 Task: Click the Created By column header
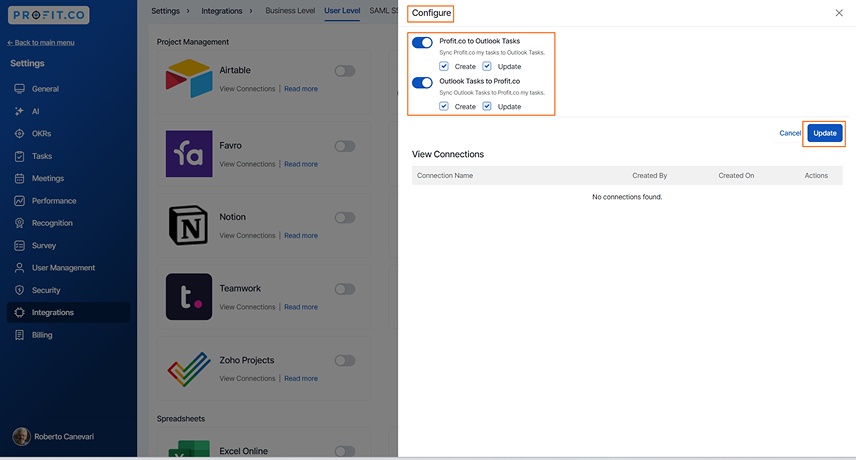point(650,176)
